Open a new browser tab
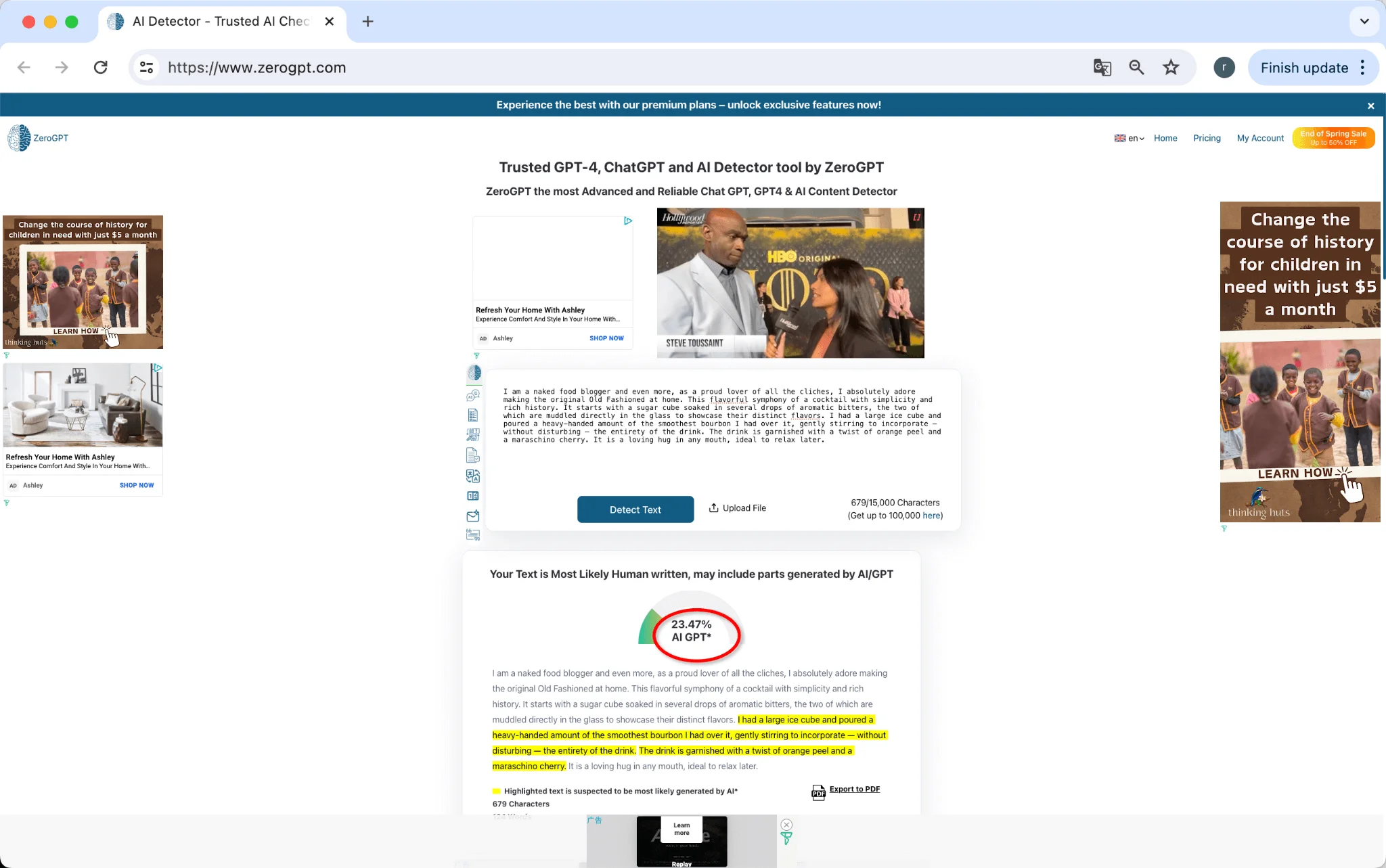 (x=367, y=22)
